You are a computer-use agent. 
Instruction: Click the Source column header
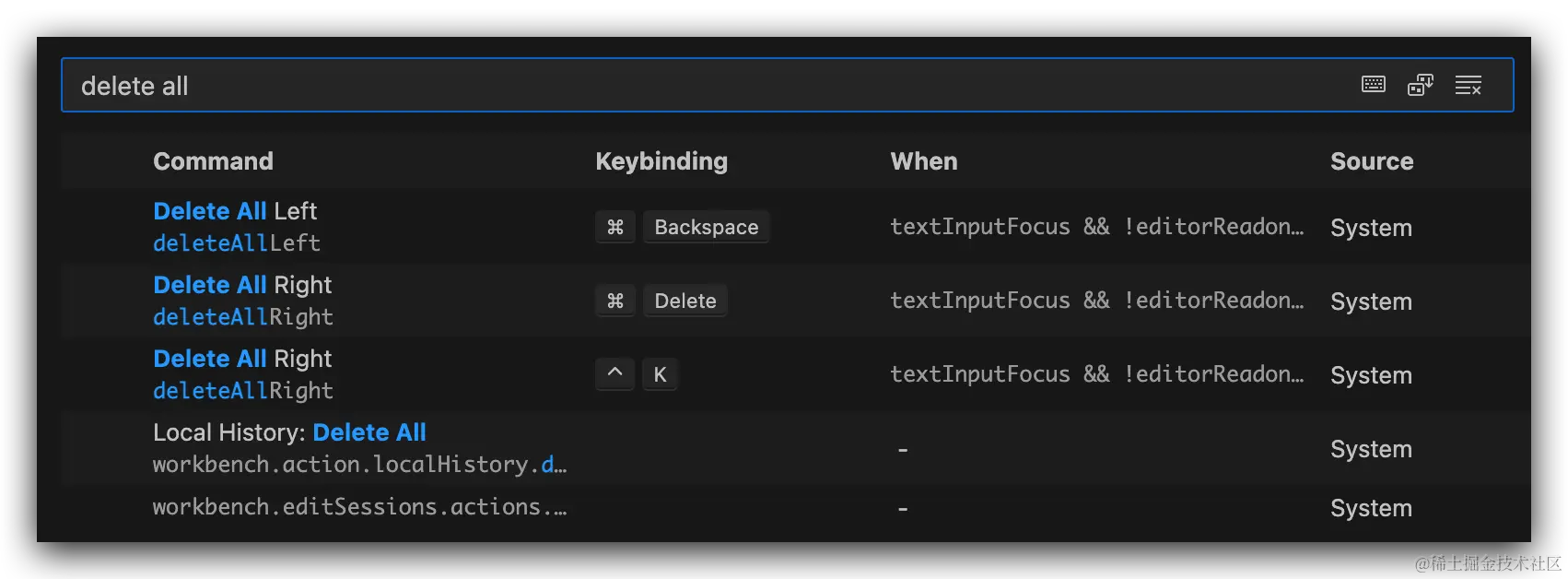(1371, 161)
